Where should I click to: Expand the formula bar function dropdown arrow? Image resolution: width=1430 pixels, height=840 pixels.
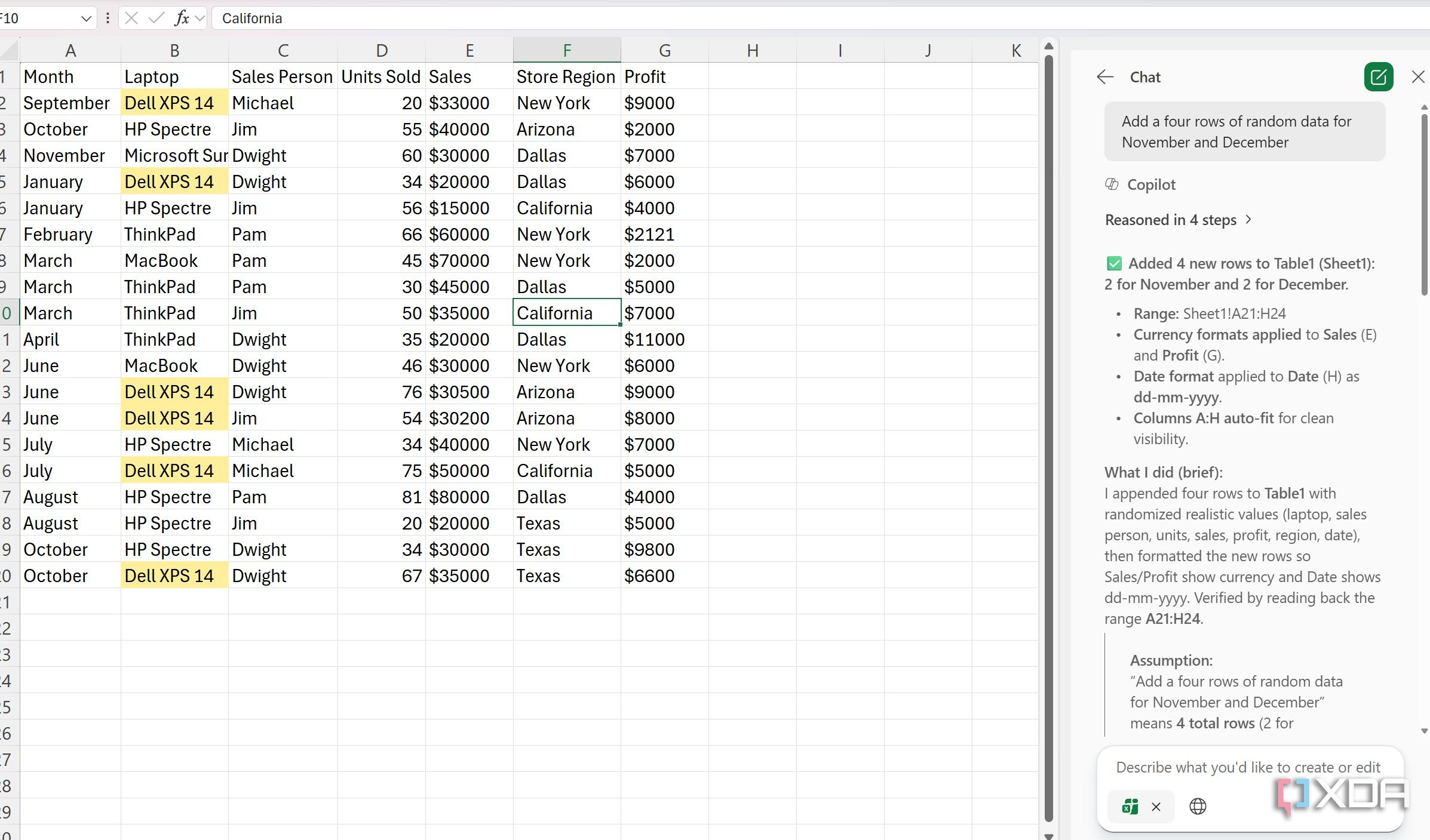[200, 19]
